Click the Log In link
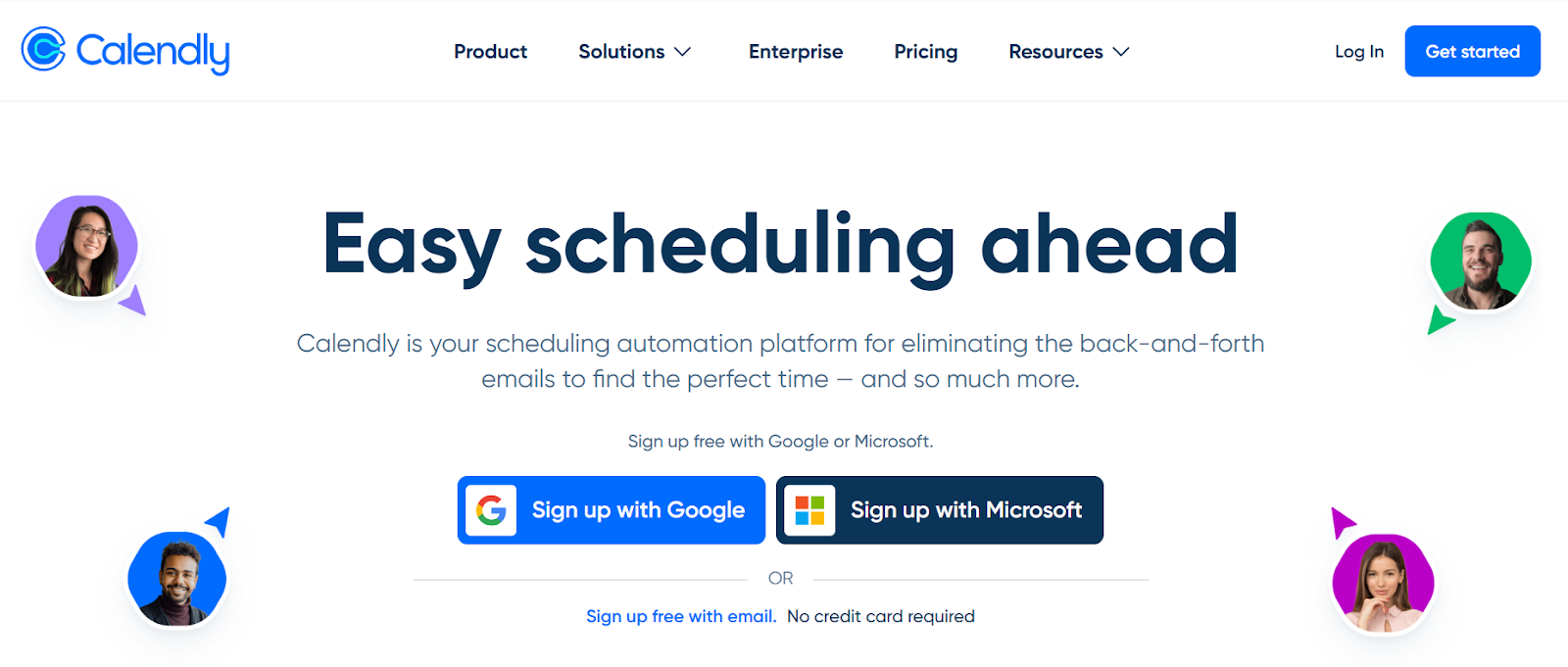 [1358, 52]
